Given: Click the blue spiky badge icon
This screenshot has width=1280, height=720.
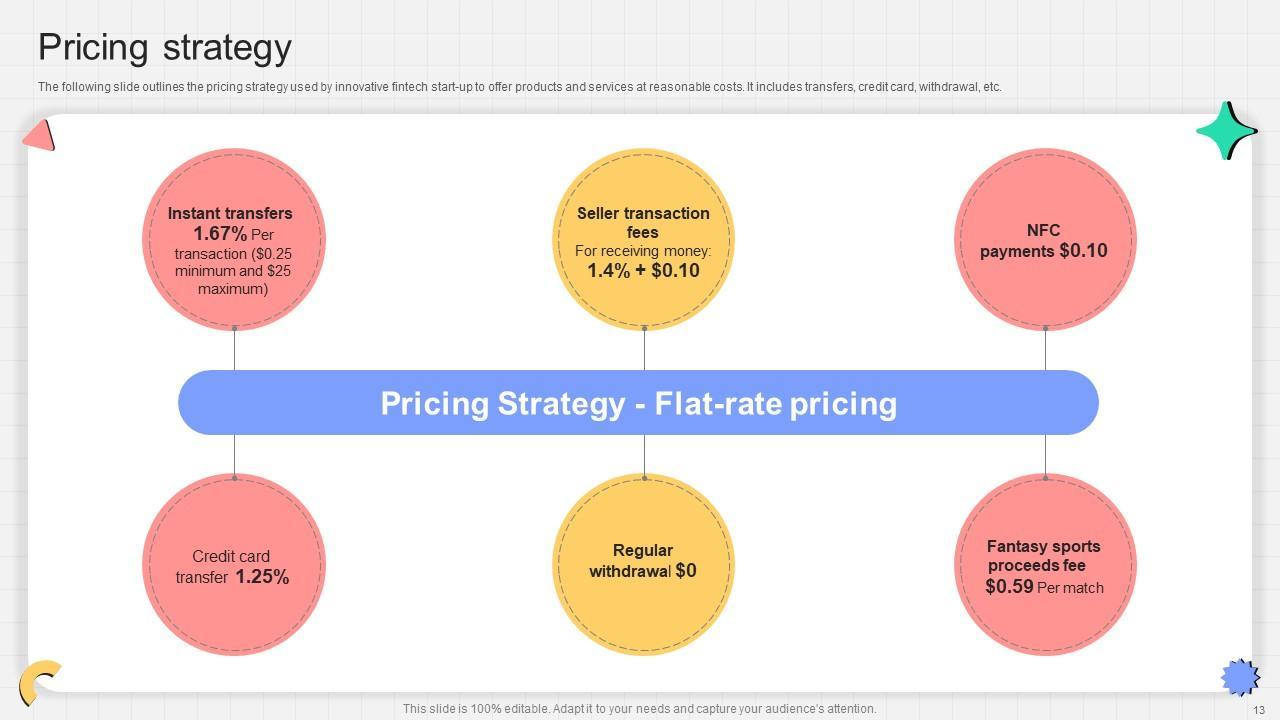Looking at the screenshot, I should pos(1240,677).
